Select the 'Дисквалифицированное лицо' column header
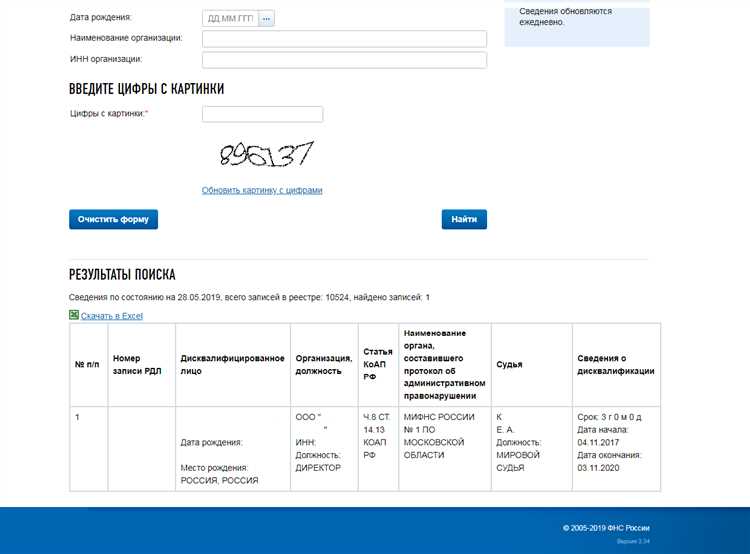This screenshot has width=750, height=554. point(233,365)
